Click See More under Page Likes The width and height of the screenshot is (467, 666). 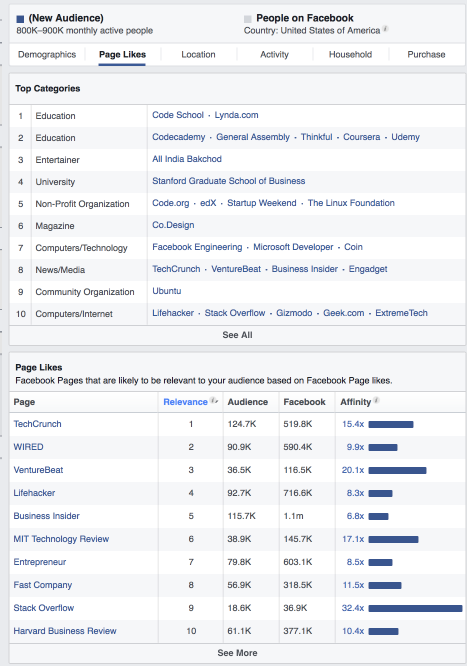point(237,653)
